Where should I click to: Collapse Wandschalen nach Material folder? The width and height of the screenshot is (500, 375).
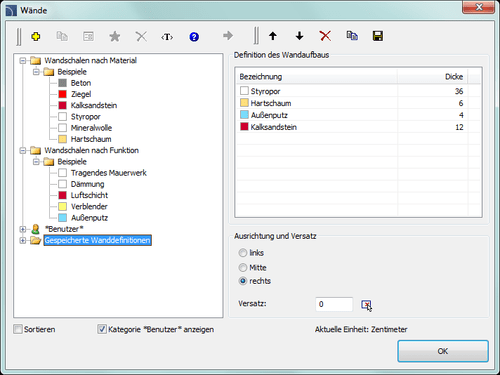click(23, 61)
